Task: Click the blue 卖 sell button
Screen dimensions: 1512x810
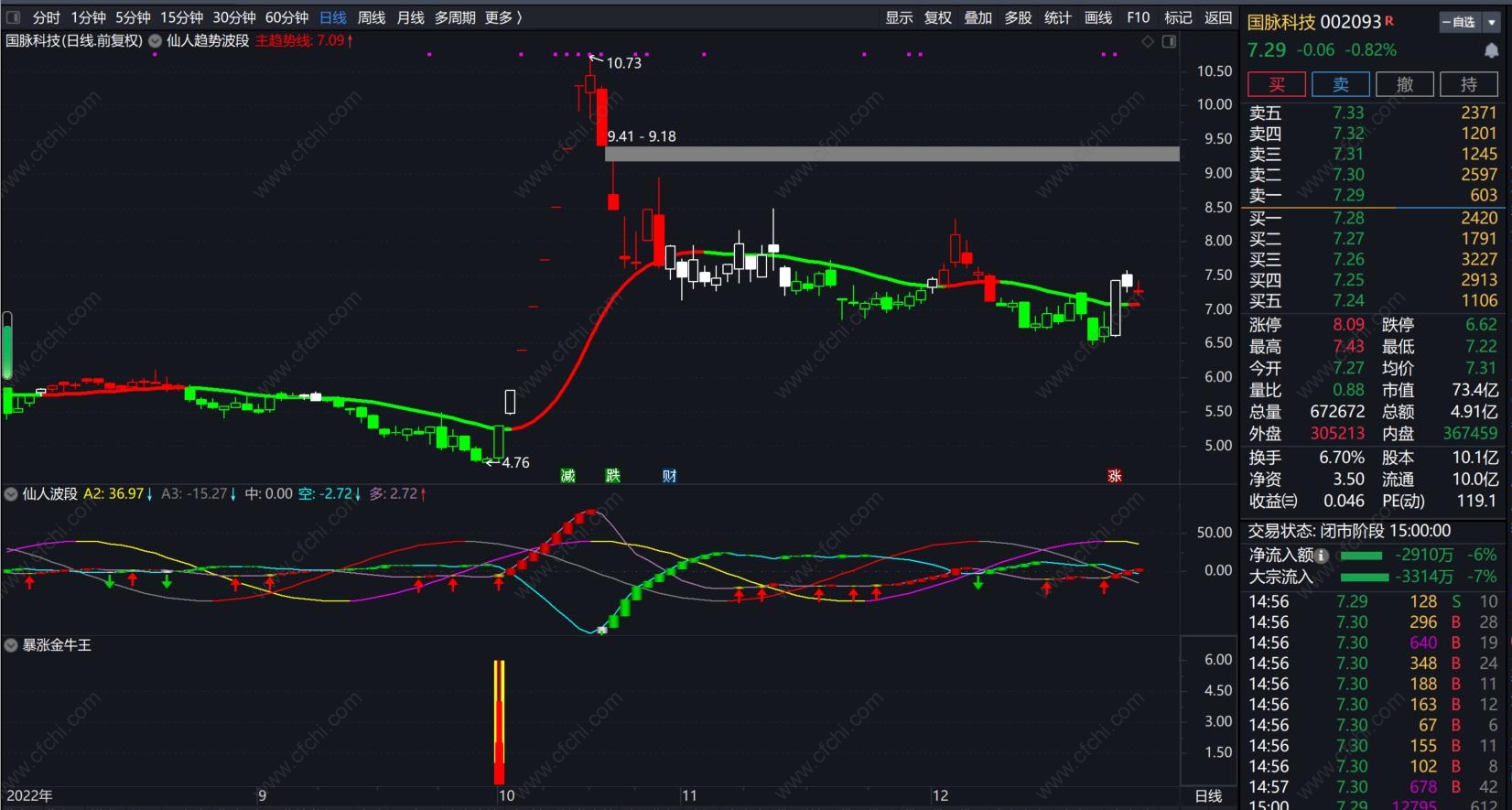Action: (1341, 84)
